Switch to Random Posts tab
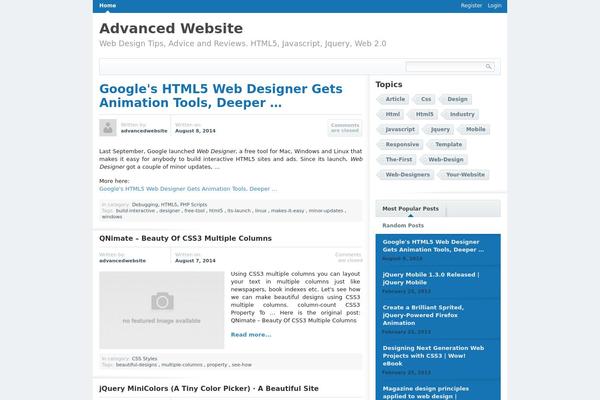This screenshot has height=400, width=600. [403, 225]
